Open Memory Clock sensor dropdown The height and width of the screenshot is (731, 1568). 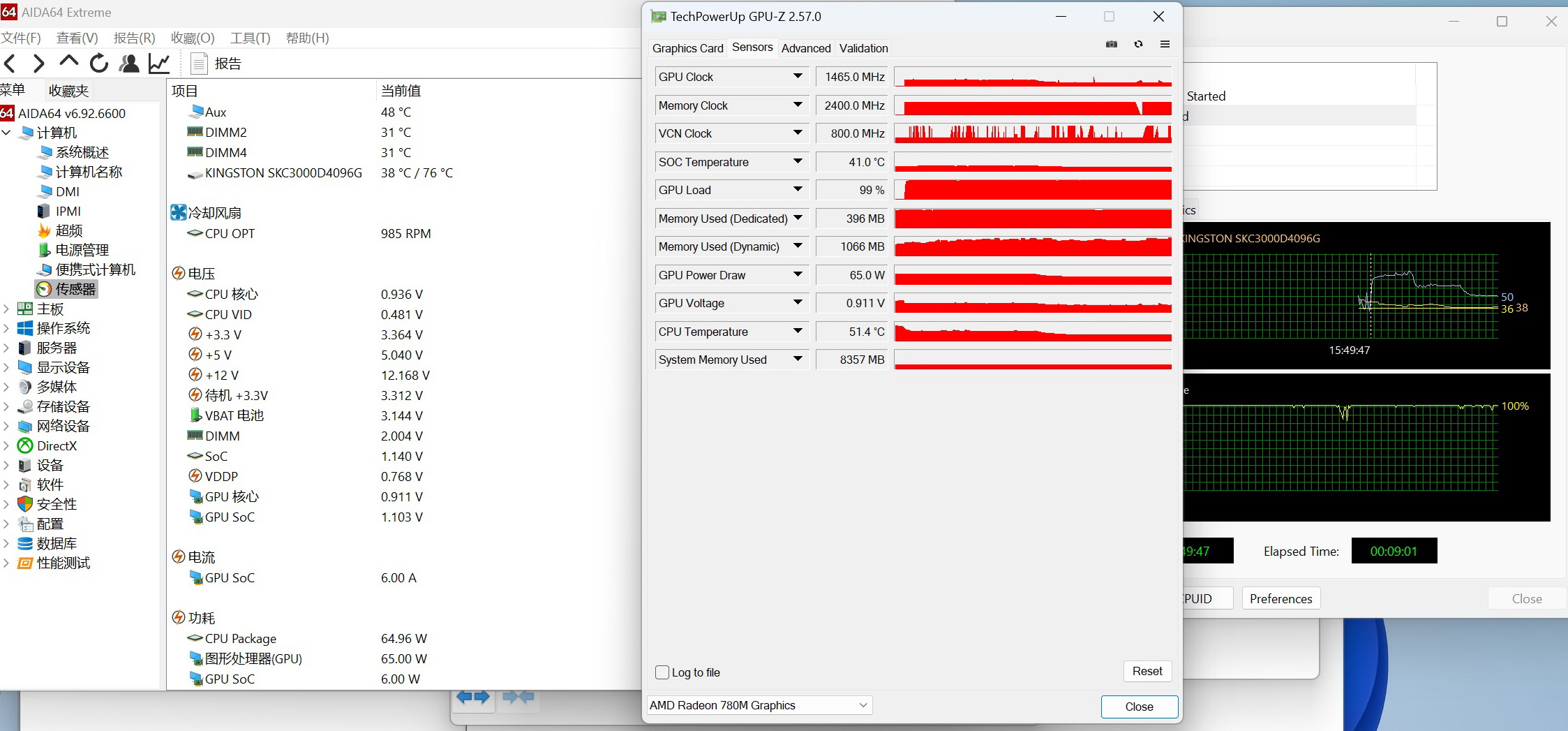tap(798, 105)
